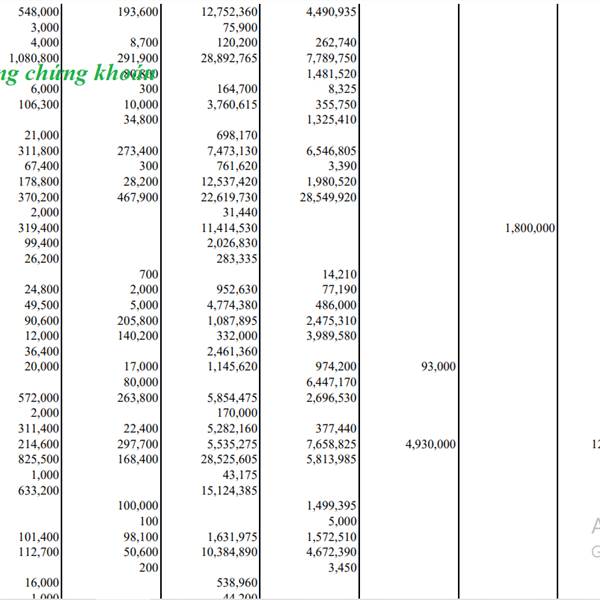Viewport: 600px width, 600px height.
Task: Click the value 3,450
Action: coord(342,567)
